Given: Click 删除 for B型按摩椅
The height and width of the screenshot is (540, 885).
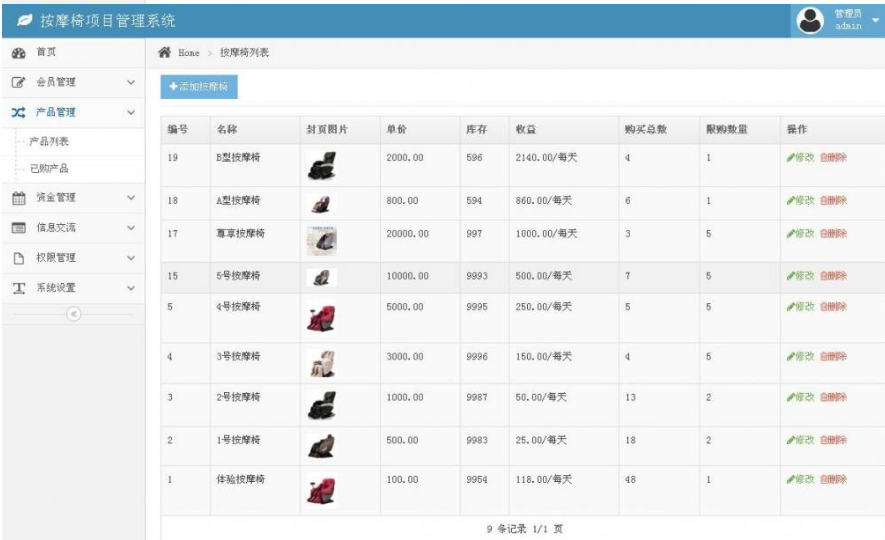Looking at the screenshot, I should pyautogui.click(x=833, y=157).
